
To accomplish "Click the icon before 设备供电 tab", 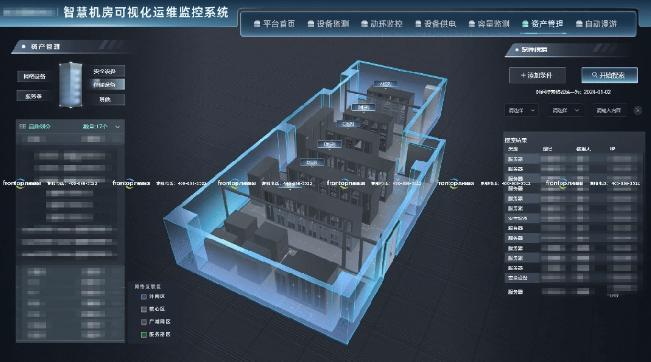I will (x=418, y=24).
